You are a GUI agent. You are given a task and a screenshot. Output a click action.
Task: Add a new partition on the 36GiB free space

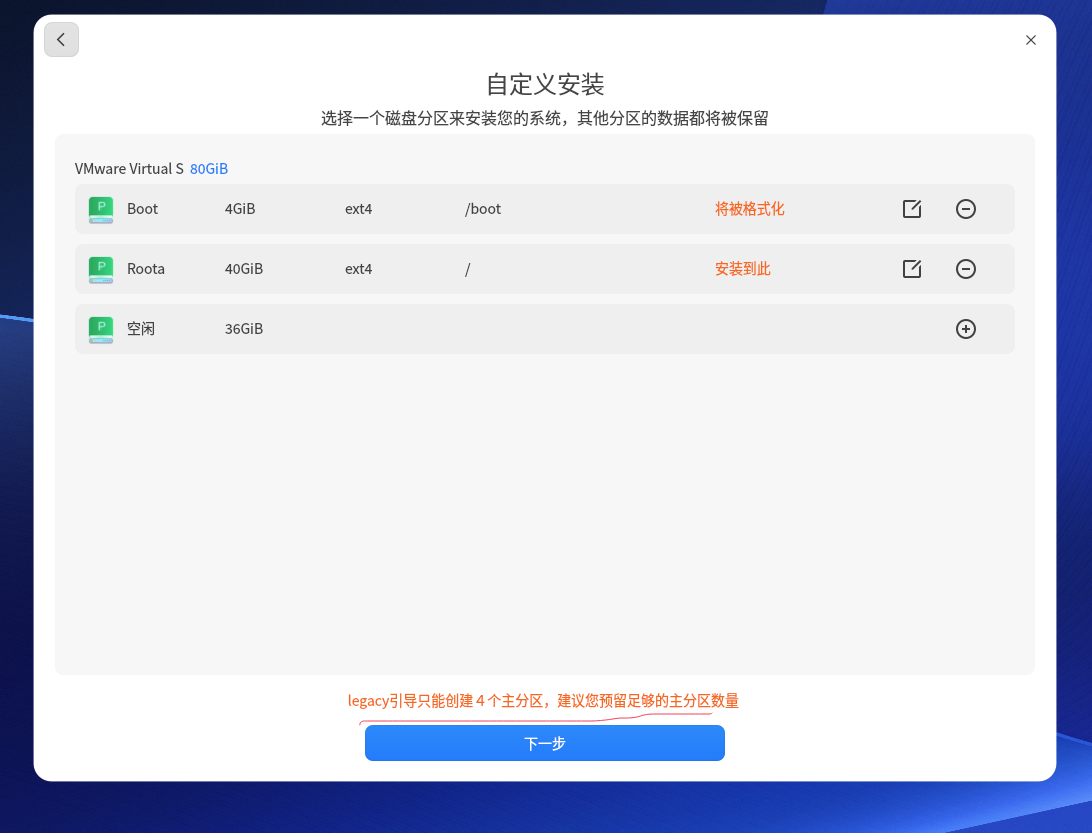tap(965, 328)
